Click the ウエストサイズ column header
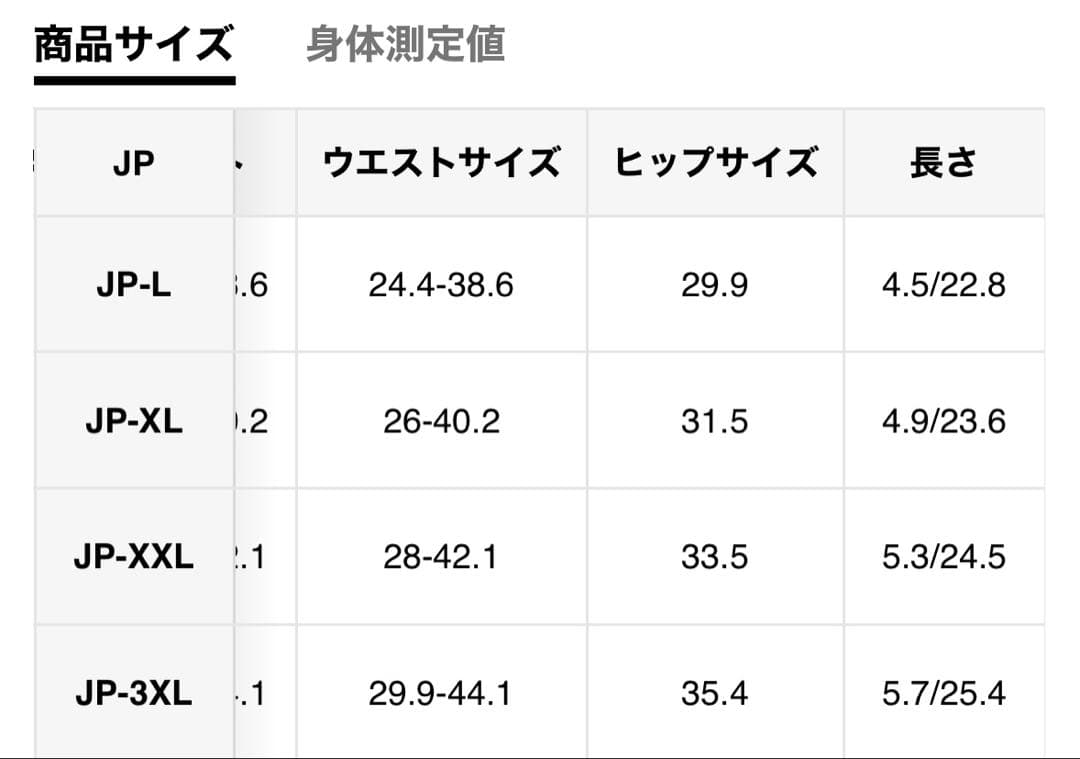1080x759 pixels. pos(442,163)
